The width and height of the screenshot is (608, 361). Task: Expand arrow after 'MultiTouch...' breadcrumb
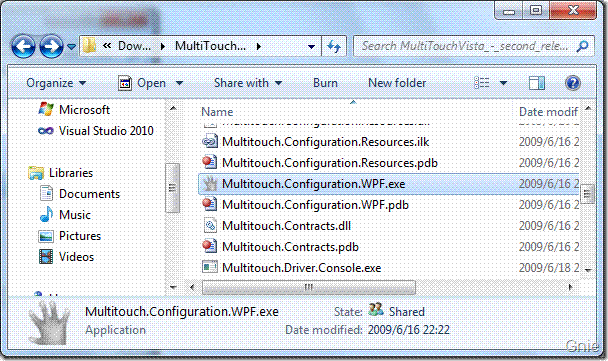[259, 47]
